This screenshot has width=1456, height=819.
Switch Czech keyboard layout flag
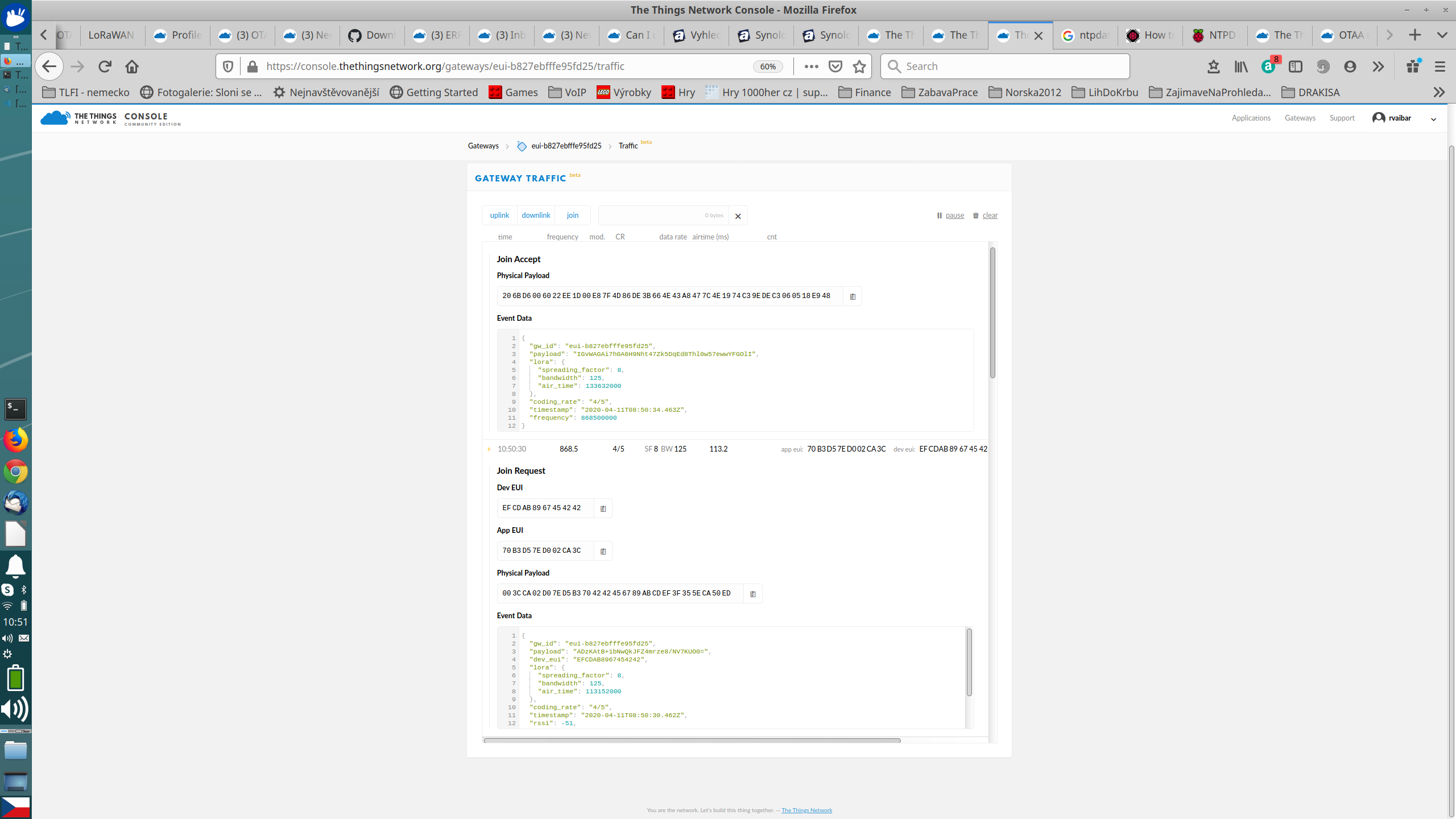point(15,807)
